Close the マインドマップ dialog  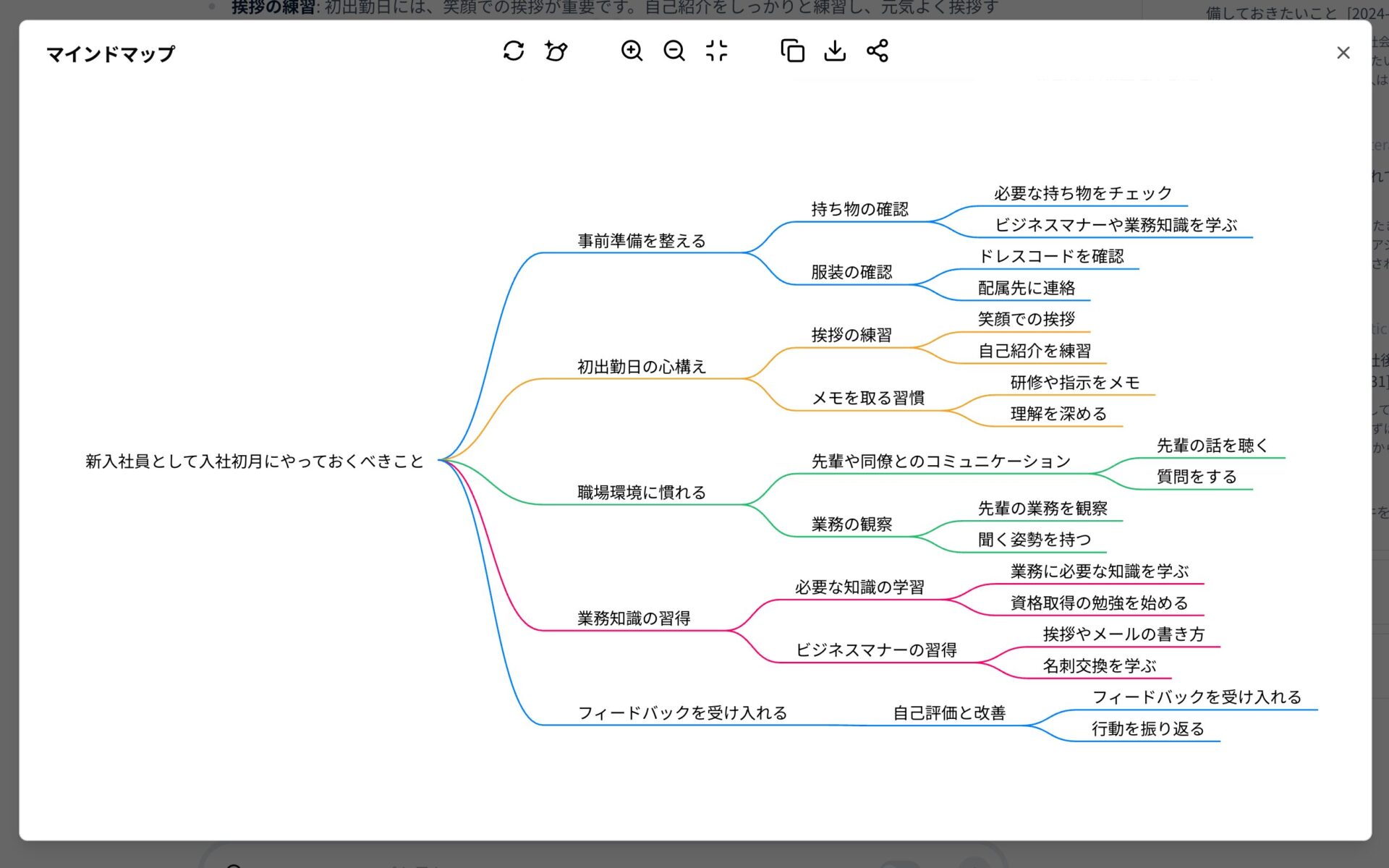pyautogui.click(x=1343, y=52)
